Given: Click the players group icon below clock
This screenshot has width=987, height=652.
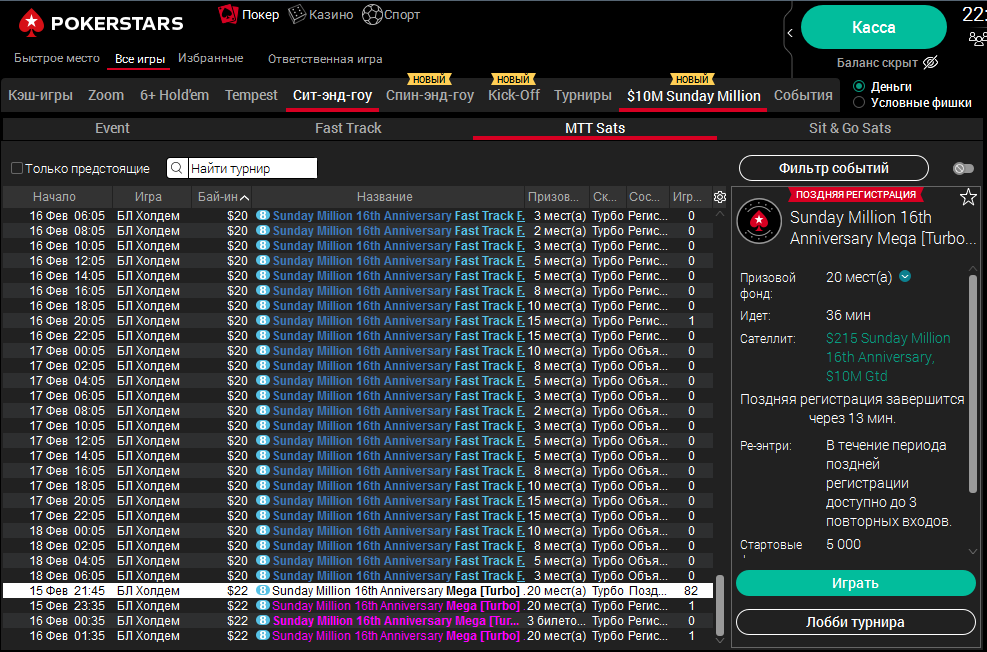Looking at the screenshot, I should pos(977,39).
